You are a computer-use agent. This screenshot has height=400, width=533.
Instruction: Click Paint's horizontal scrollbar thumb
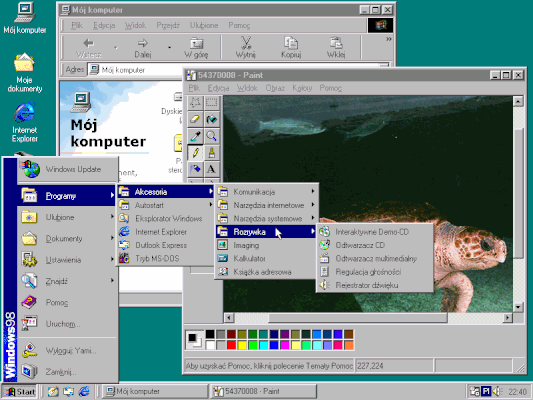tap(358, 318)
